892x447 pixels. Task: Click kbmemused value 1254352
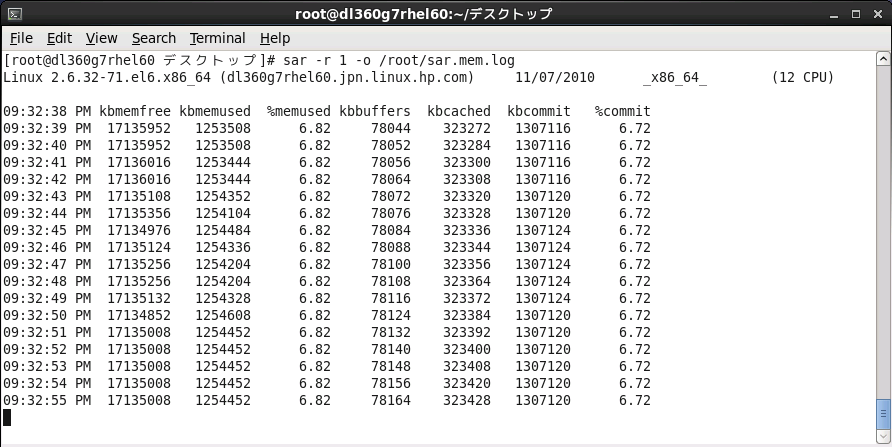(x=223, y=196)
